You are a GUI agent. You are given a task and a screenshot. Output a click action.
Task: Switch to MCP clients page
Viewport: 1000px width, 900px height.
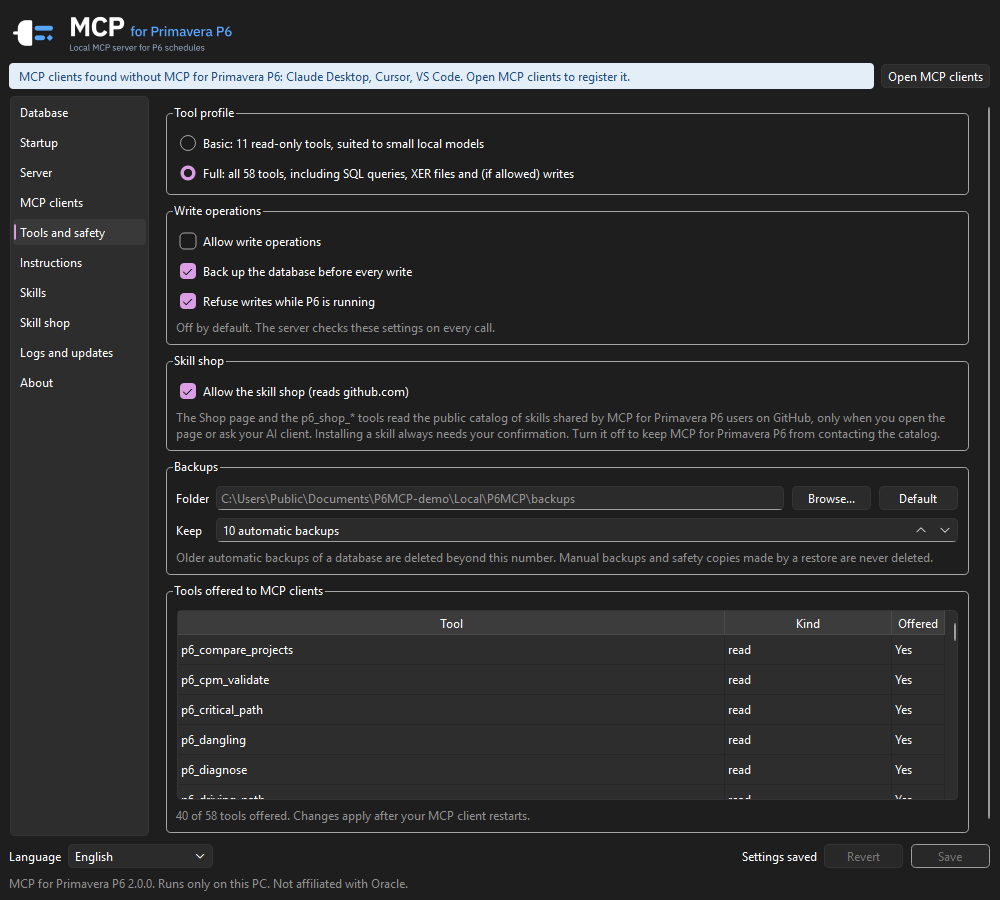79,203
